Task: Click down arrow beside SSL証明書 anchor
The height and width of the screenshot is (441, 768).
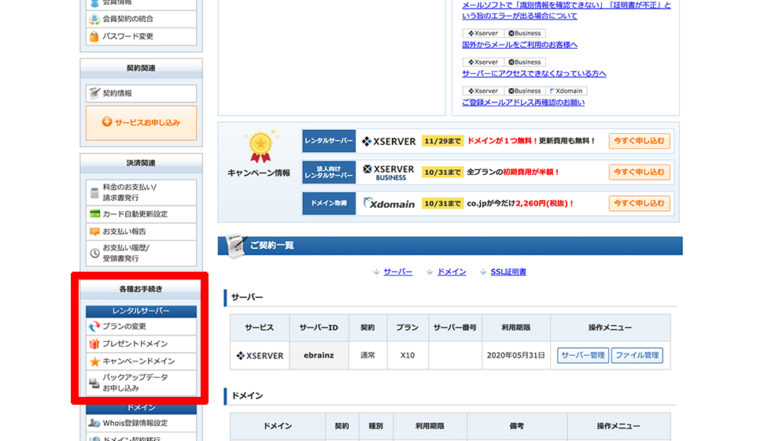Action: (x=483, y=272)
